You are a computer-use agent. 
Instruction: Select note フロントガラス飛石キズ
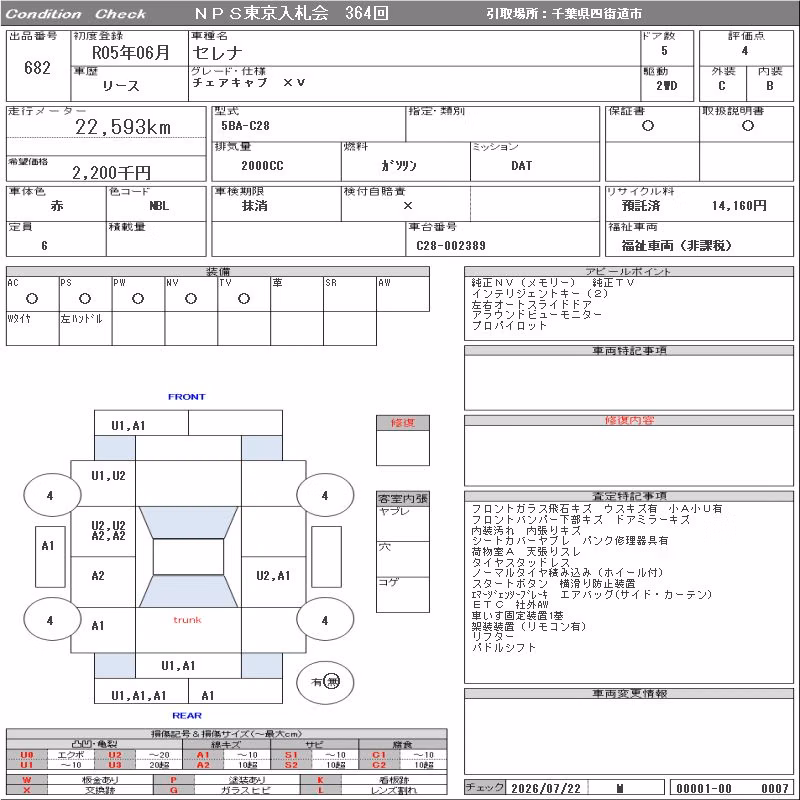pyautogui.click(x=532, y=509)
